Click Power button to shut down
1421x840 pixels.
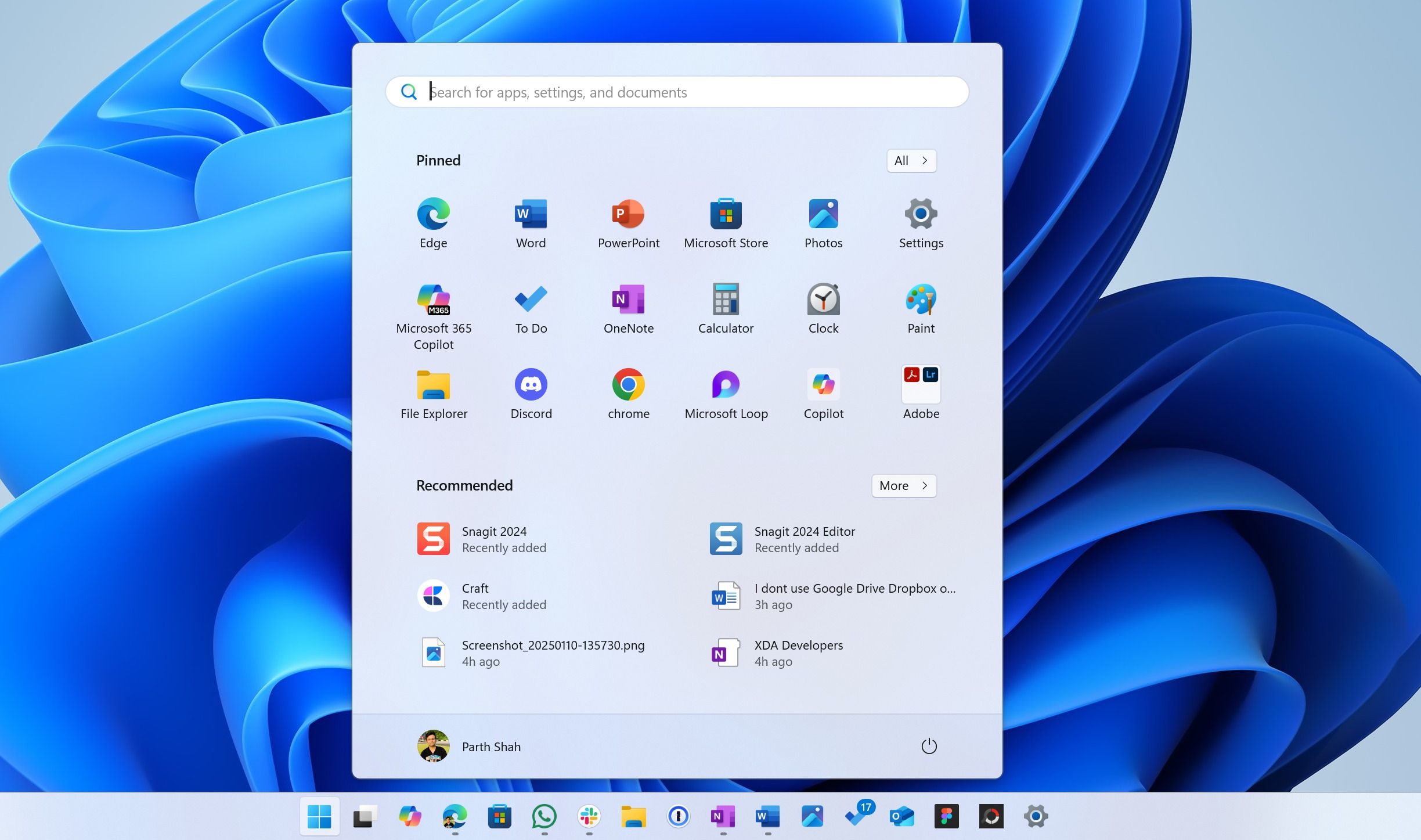click(927, 746)
